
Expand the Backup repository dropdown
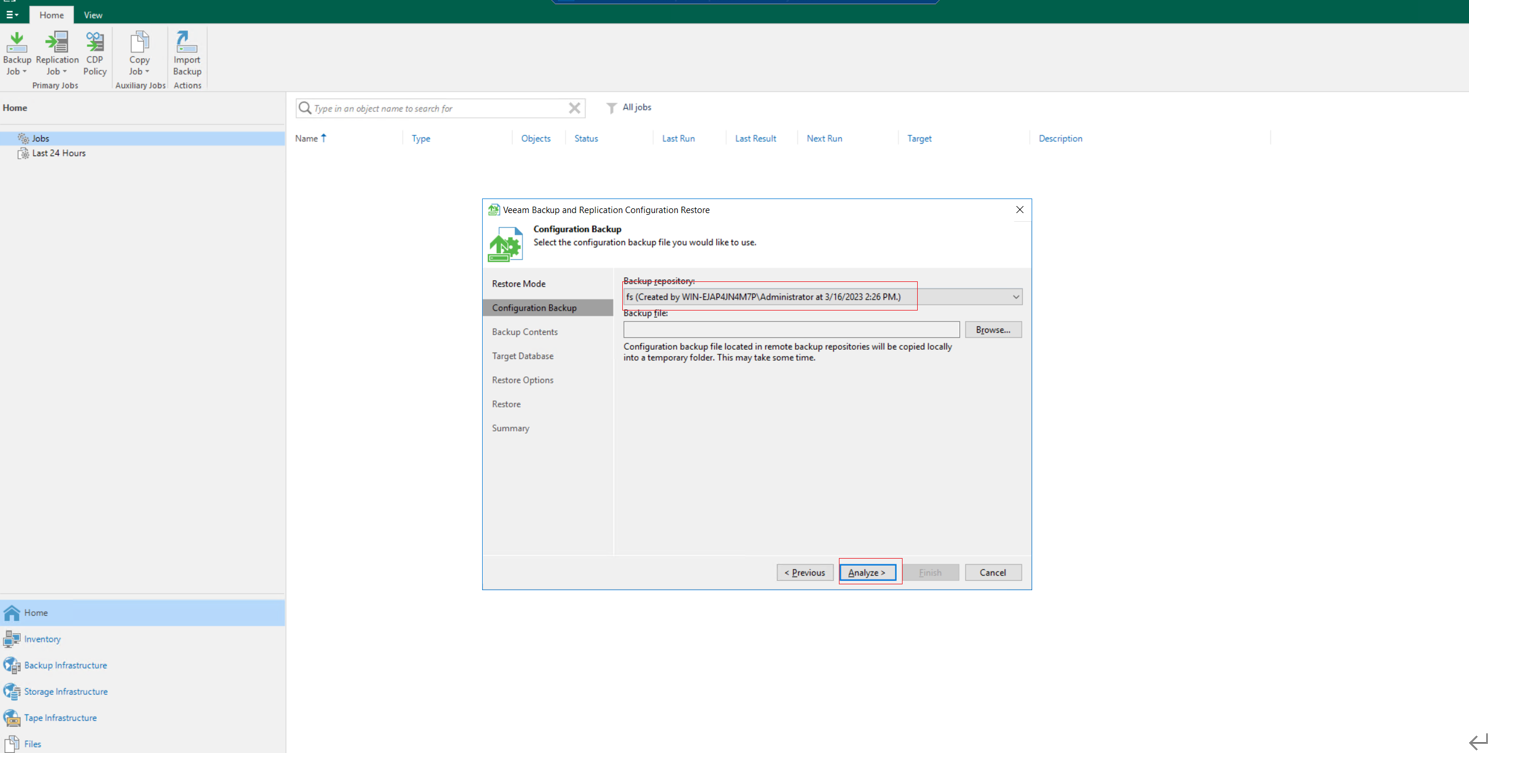point(1015,297)
